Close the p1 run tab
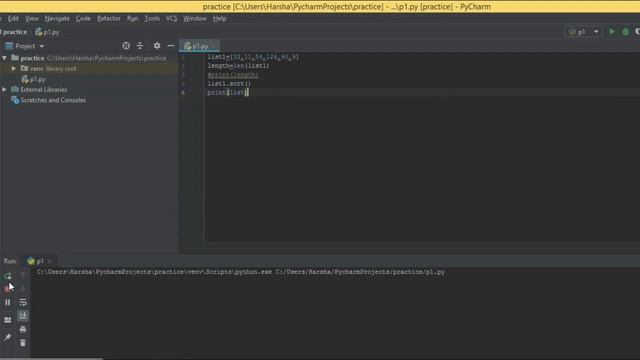 click(50, 261)
